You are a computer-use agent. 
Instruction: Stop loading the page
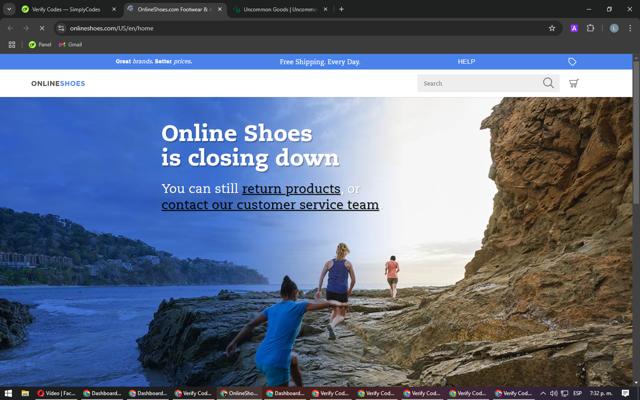point(42,28)
